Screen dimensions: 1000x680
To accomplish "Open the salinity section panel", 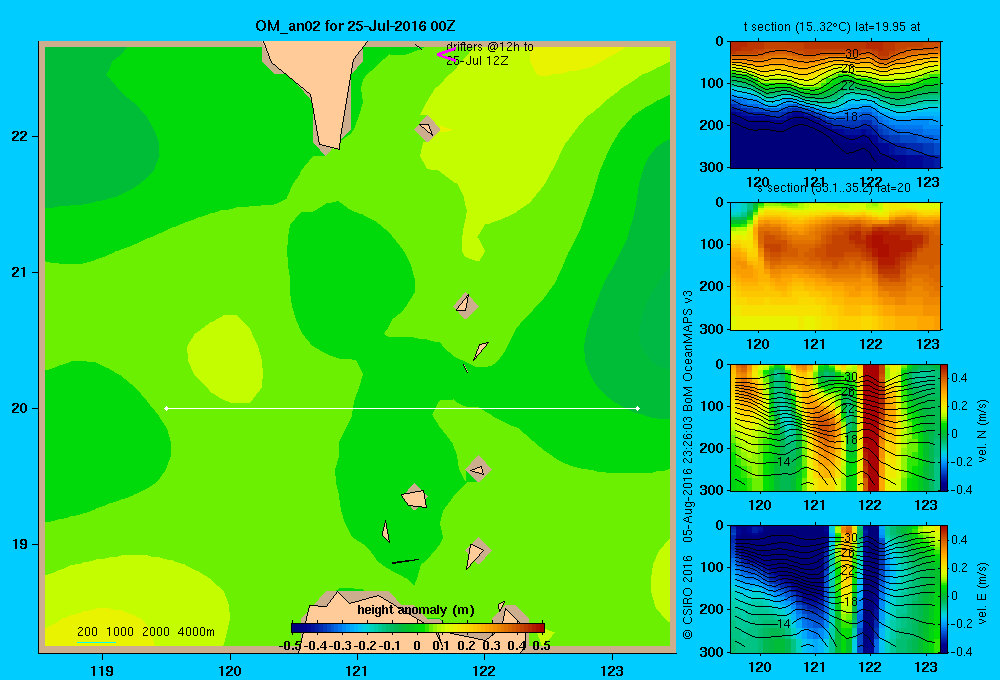I will [x=835, y=266].
